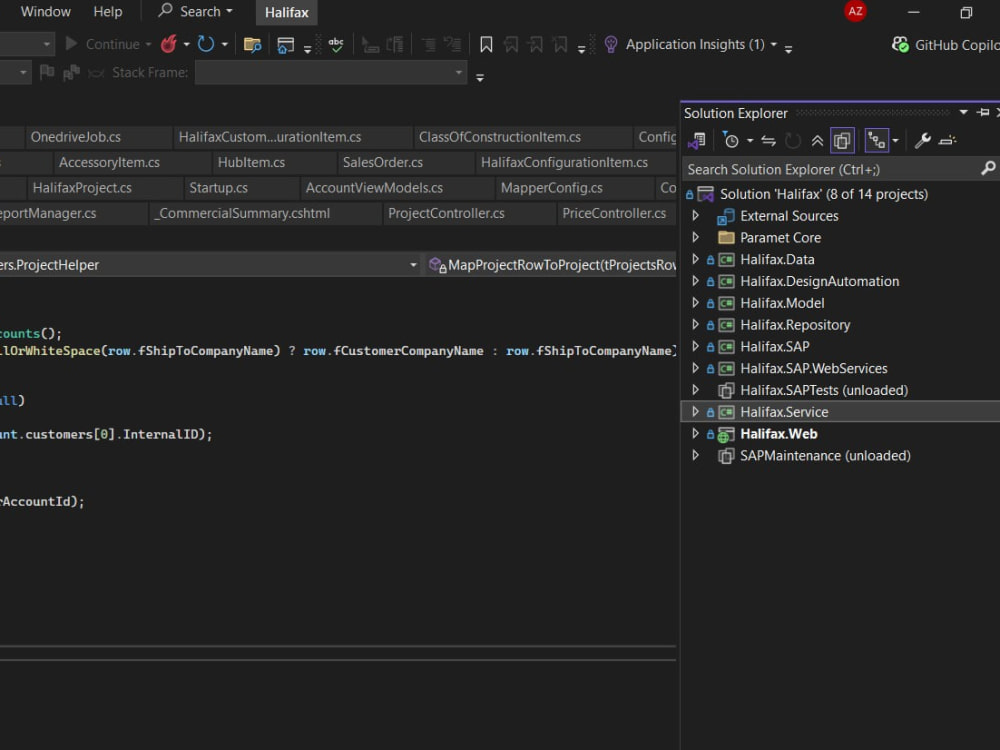Toggle the nested files view button
This screenshot has height=750, width=1000.
[876, 140]
